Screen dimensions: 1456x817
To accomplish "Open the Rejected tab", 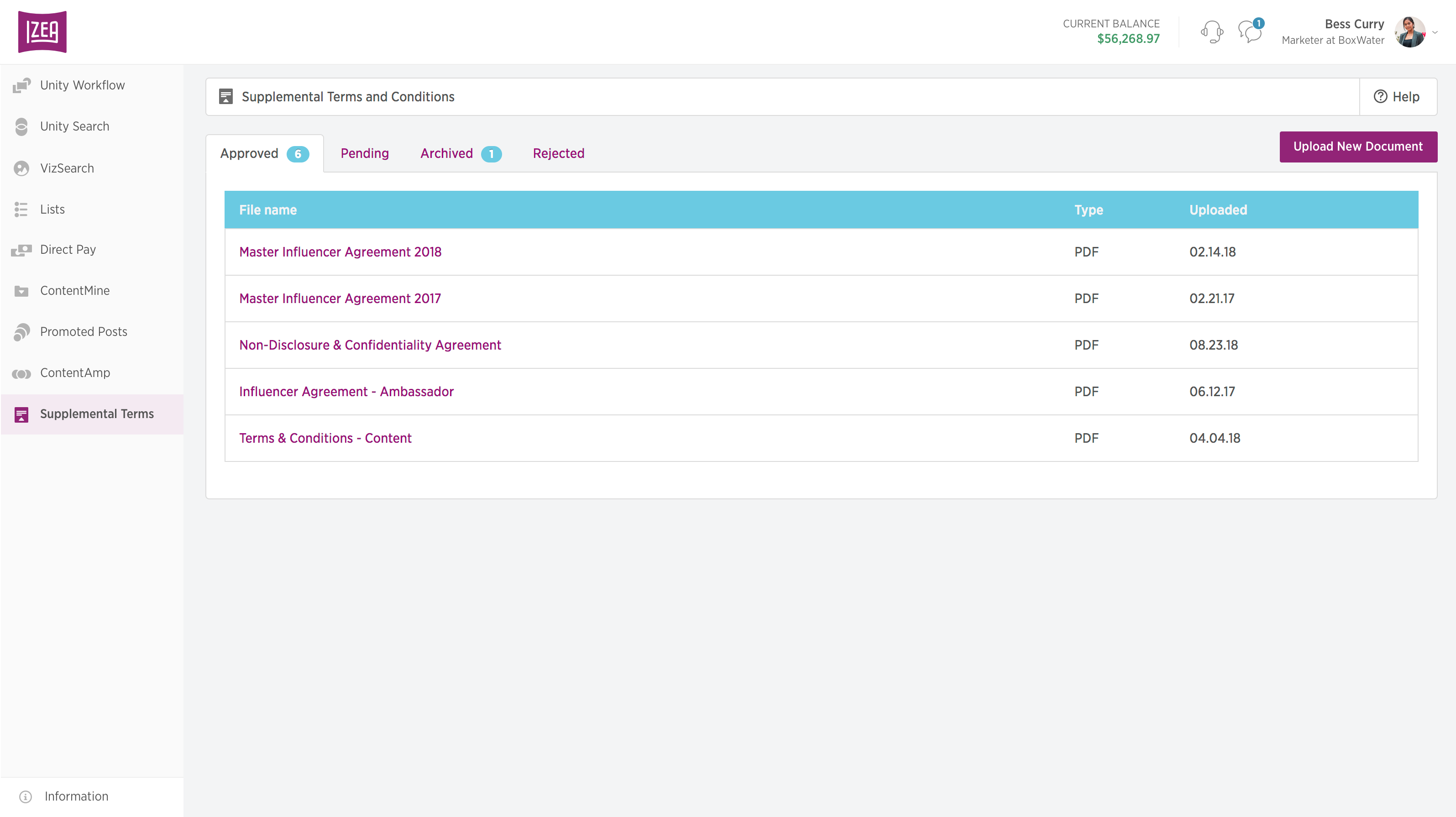I will 558,153.
